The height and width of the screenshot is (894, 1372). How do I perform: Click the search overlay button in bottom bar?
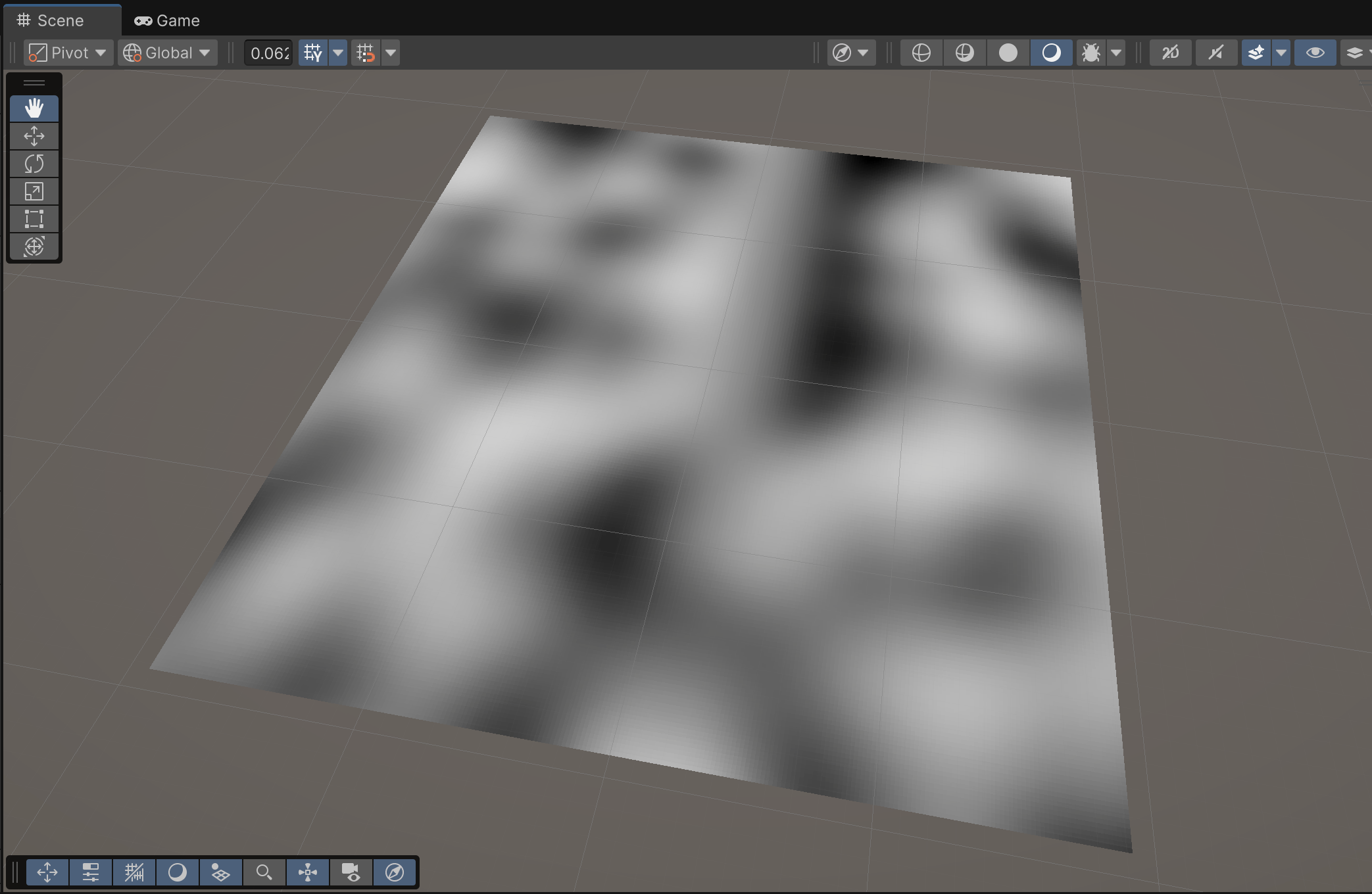[x=264, y=872]
